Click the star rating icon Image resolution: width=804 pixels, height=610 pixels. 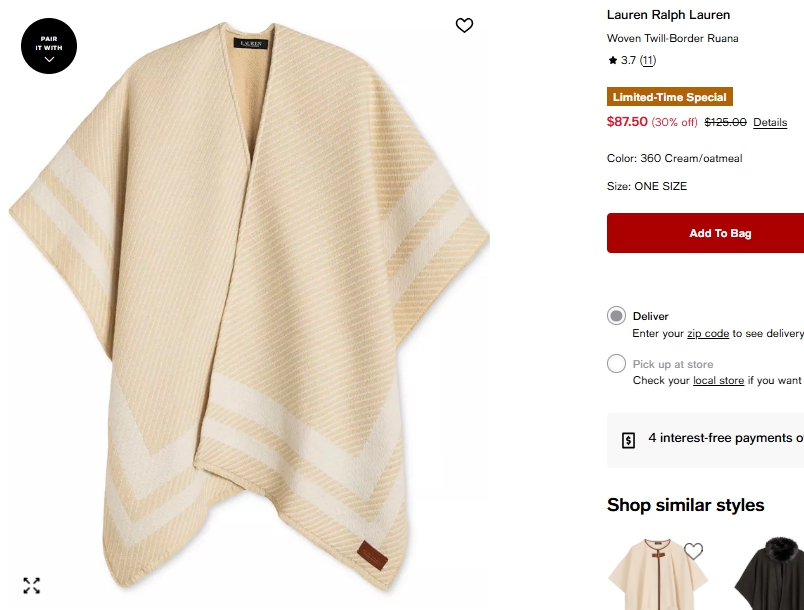click(x=612, y=61)
